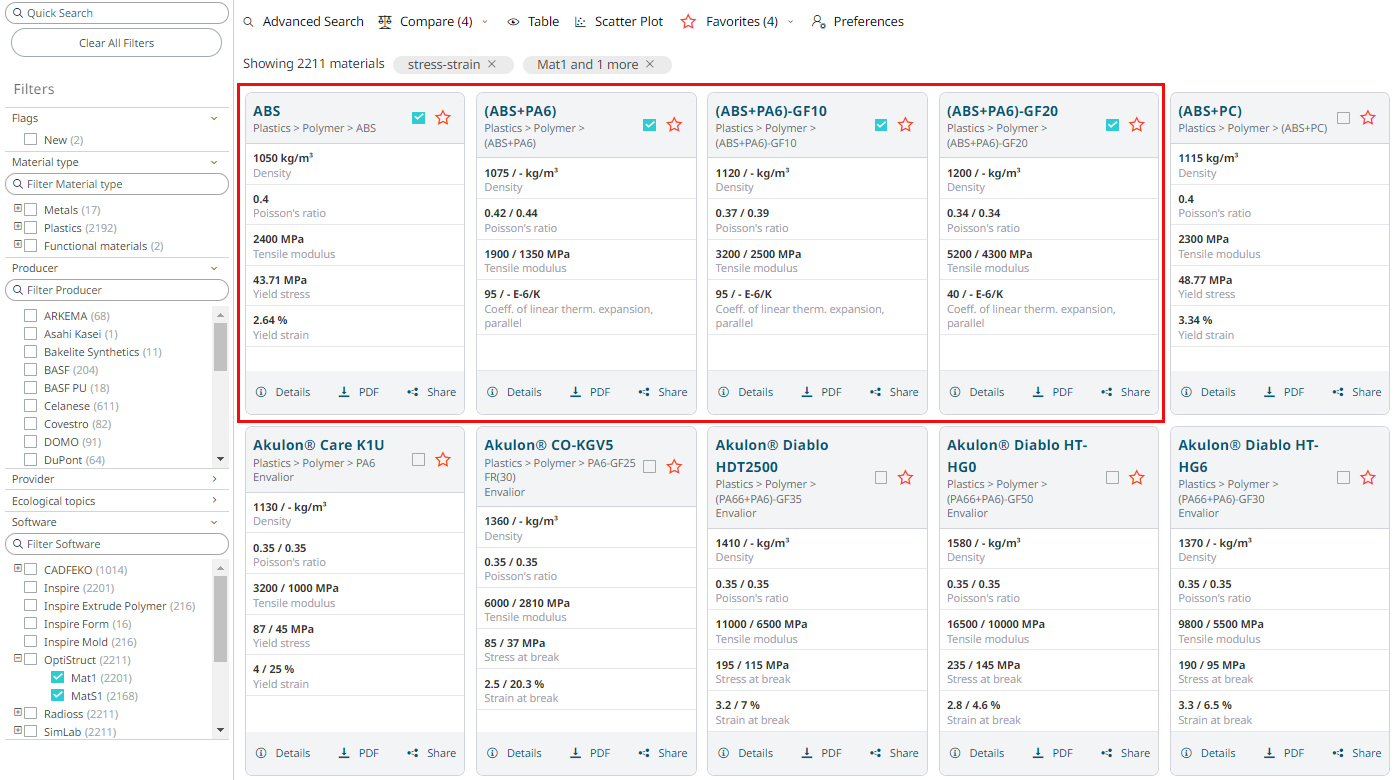Share the (ABS+PA6)-GF20 material
This screenshot has height=780, width=1395.
(x=1125, y=392)
